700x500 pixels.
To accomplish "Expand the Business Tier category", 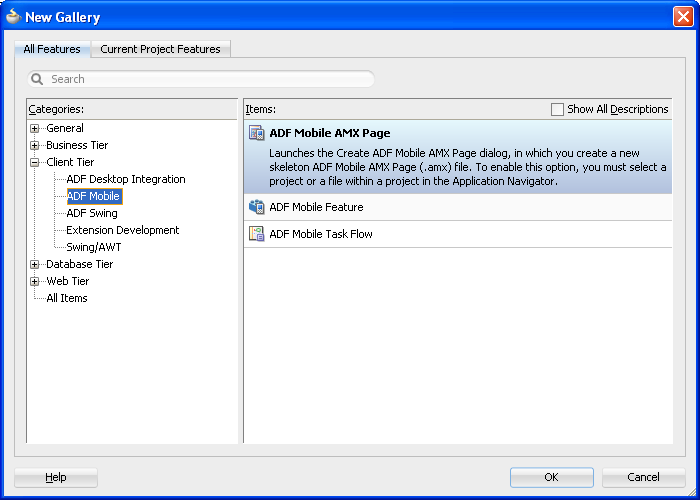I will point(34,146).
